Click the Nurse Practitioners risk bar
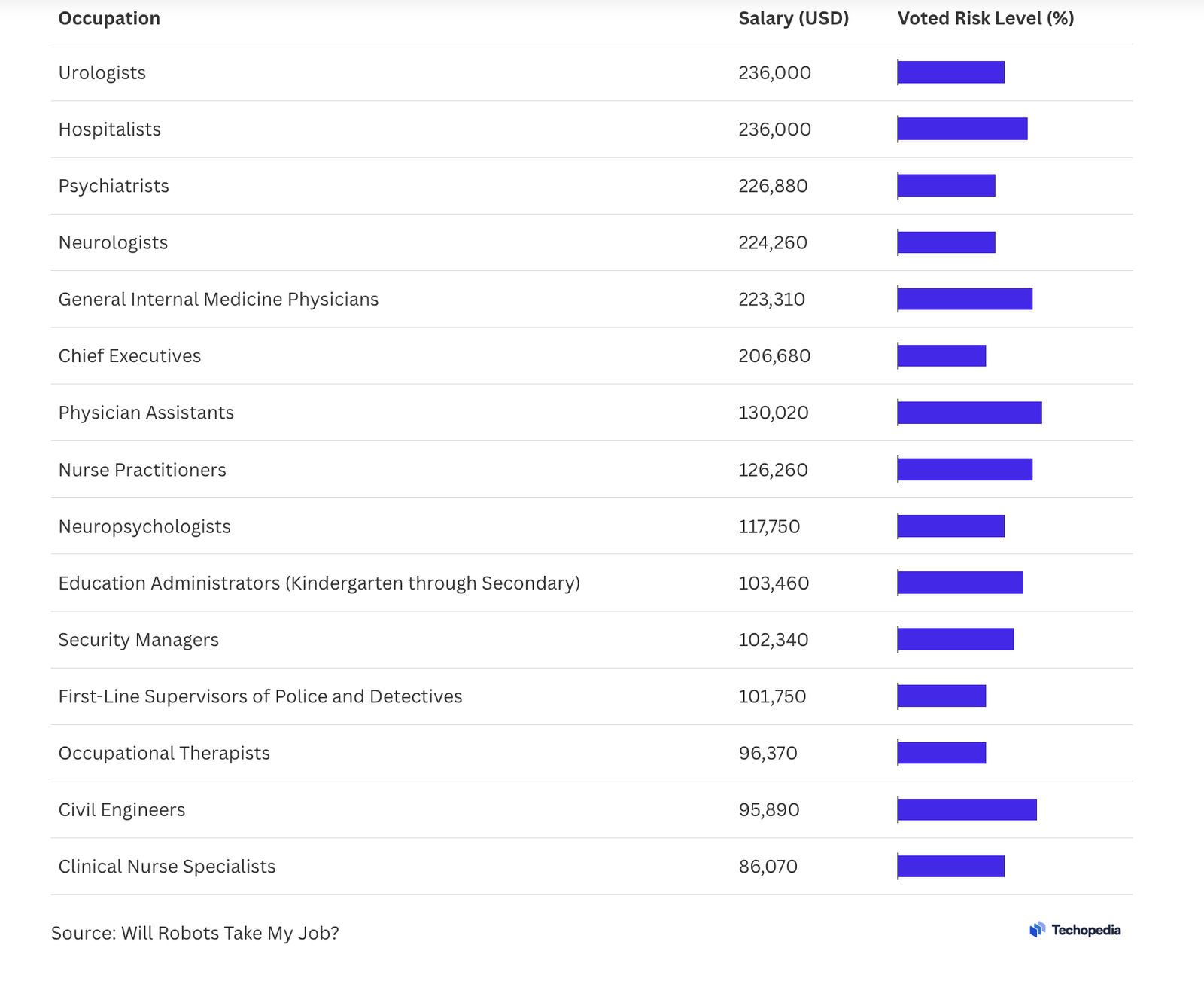This screenshot has height=981, width=1204. coord(965,469)
